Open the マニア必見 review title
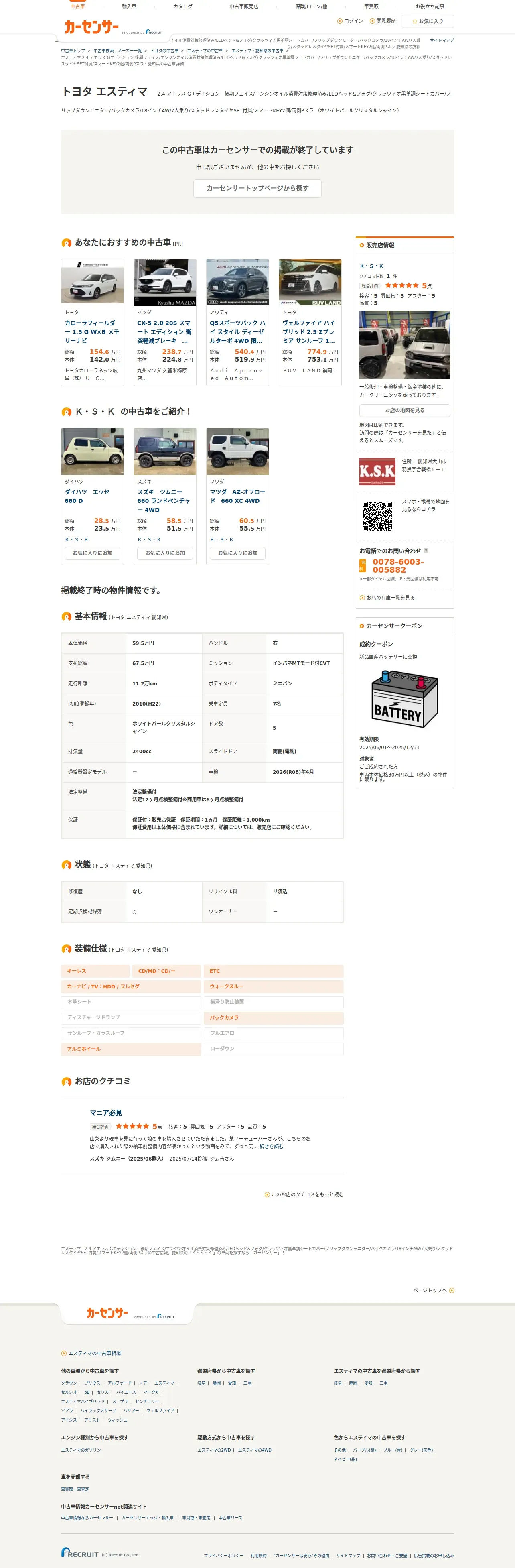 pos(106,1113)
